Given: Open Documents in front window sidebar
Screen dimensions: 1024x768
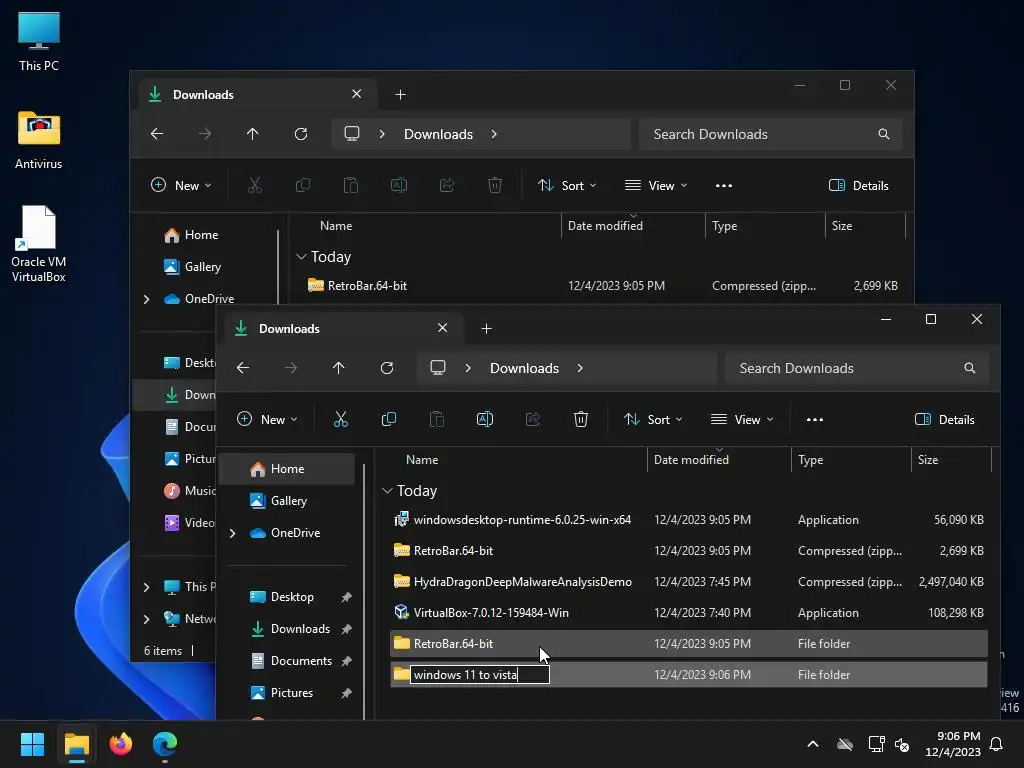Looking at the screenshot, I should click(x=291, y=661).
